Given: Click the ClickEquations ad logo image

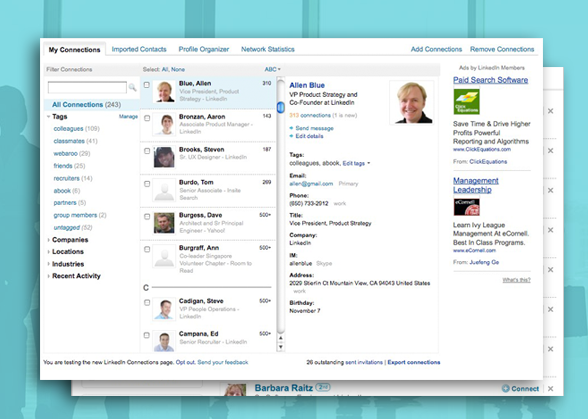Looking at the screenshot, I should [x=466, y=101].
